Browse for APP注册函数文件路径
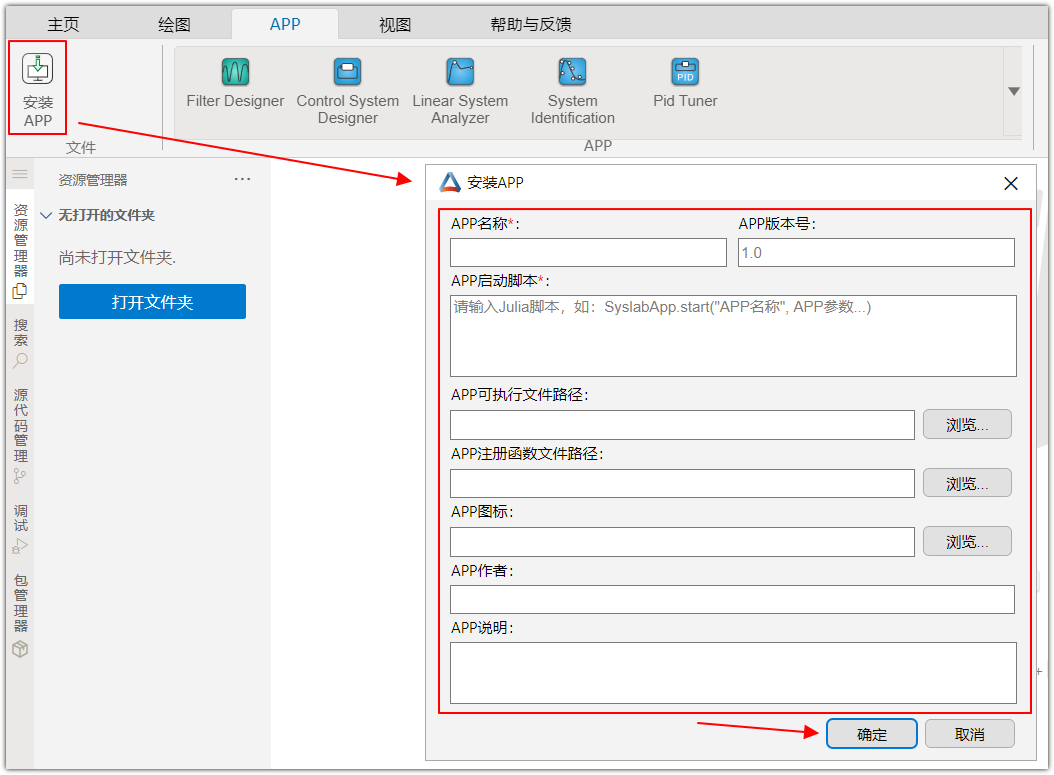This screenshot has height=775, width=1054. 967,483
